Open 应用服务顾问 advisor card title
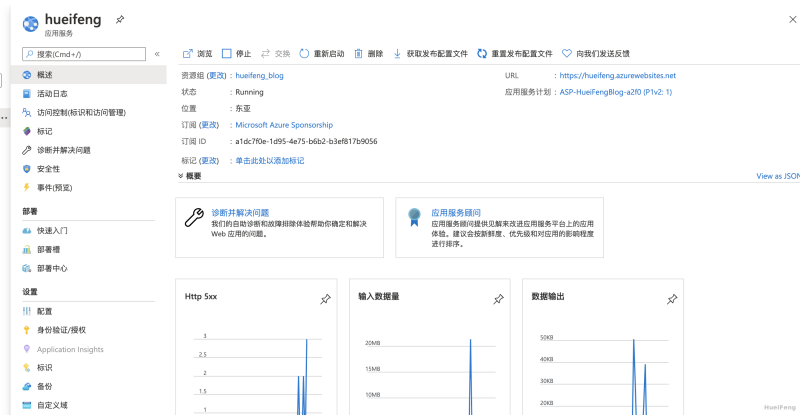The width and height of the screenshot is (800, 415). [x=456, y=213]
